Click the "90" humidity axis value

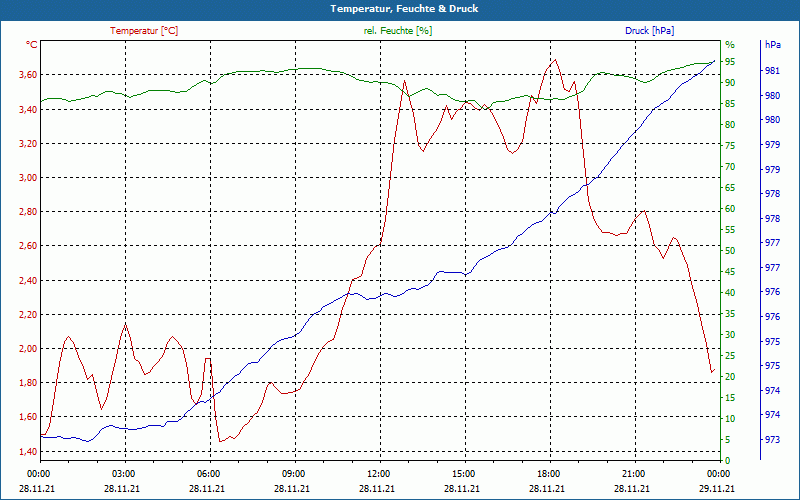[730, 82]
